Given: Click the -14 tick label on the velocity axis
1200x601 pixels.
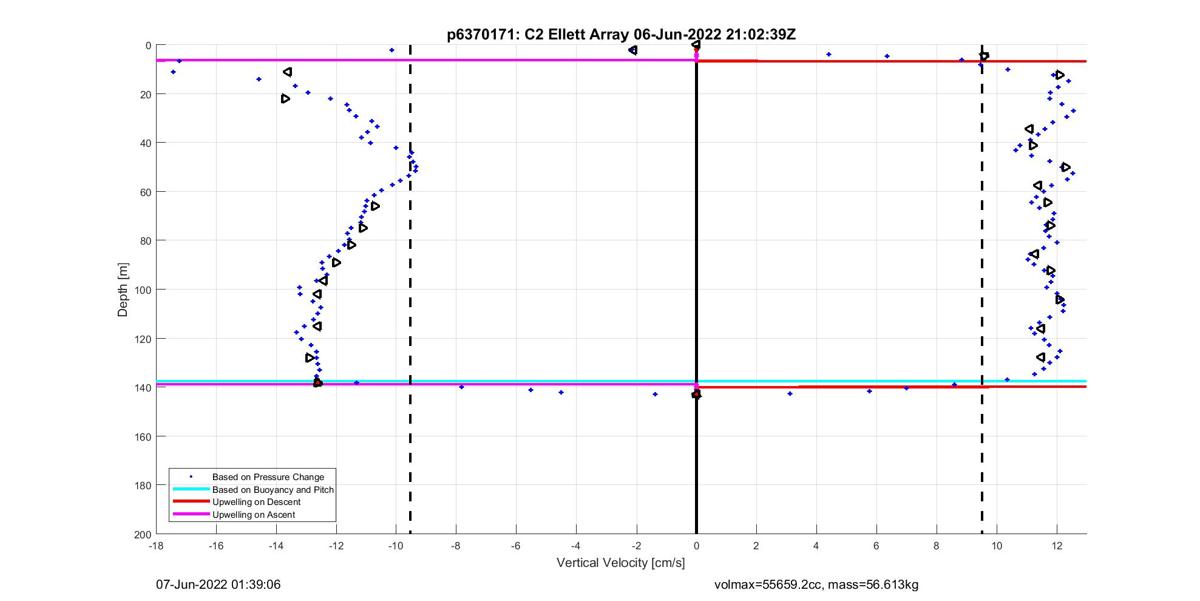Looking at the screenshot, I should 276,547.
